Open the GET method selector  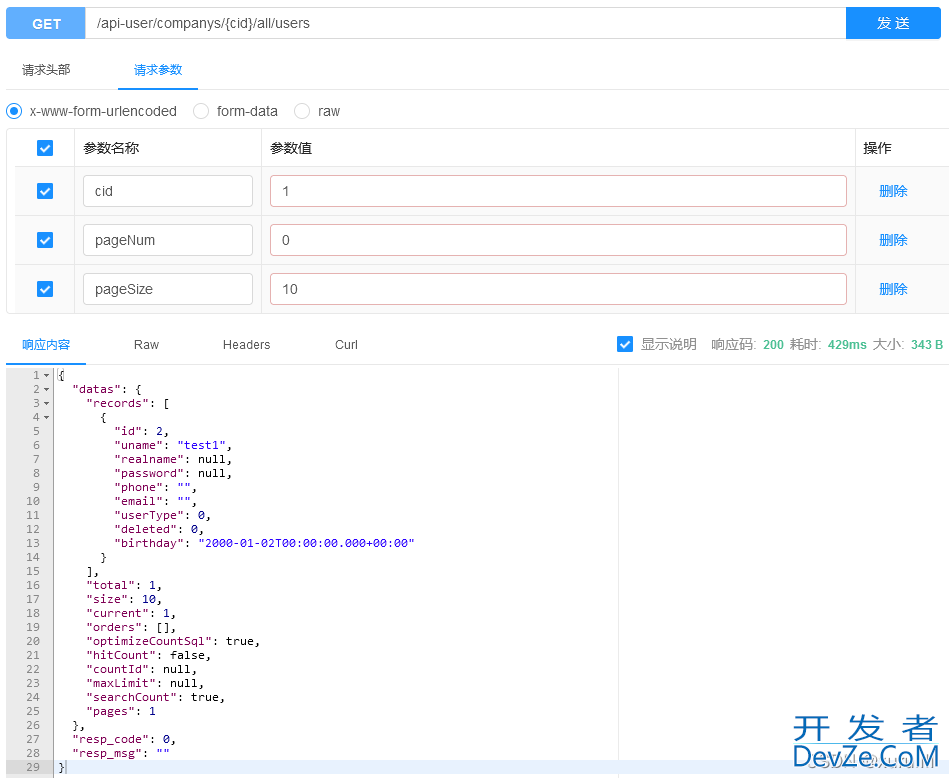pyautogui.click(x=46, y=23)
